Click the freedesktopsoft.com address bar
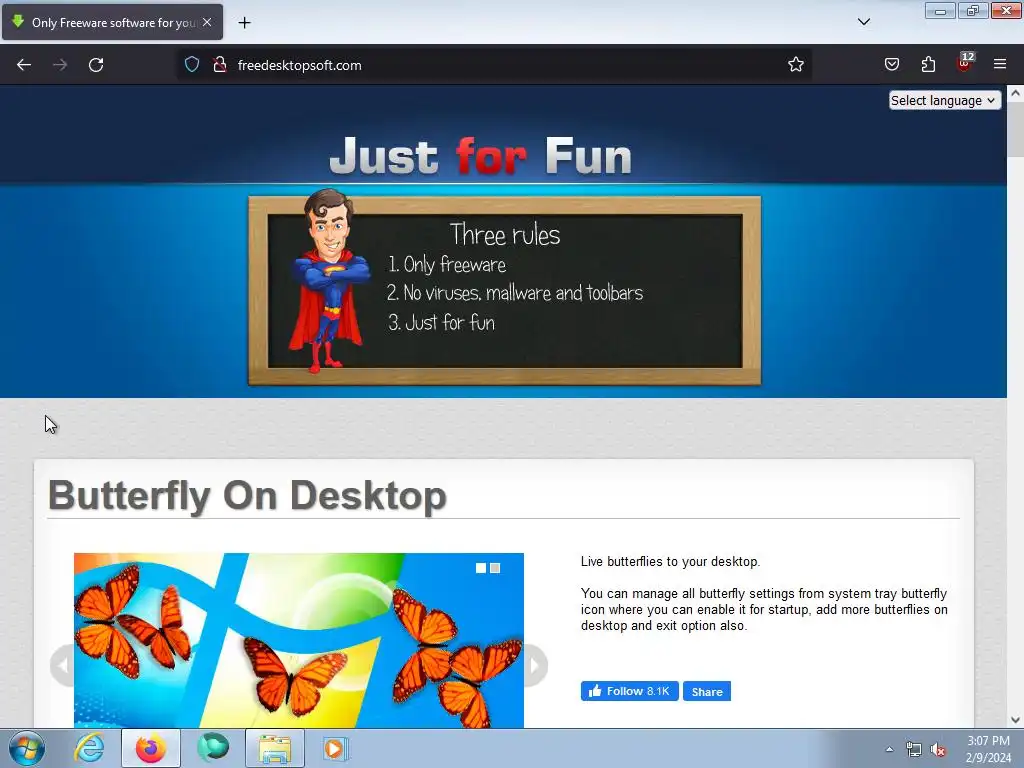 (x=496, y=65)
